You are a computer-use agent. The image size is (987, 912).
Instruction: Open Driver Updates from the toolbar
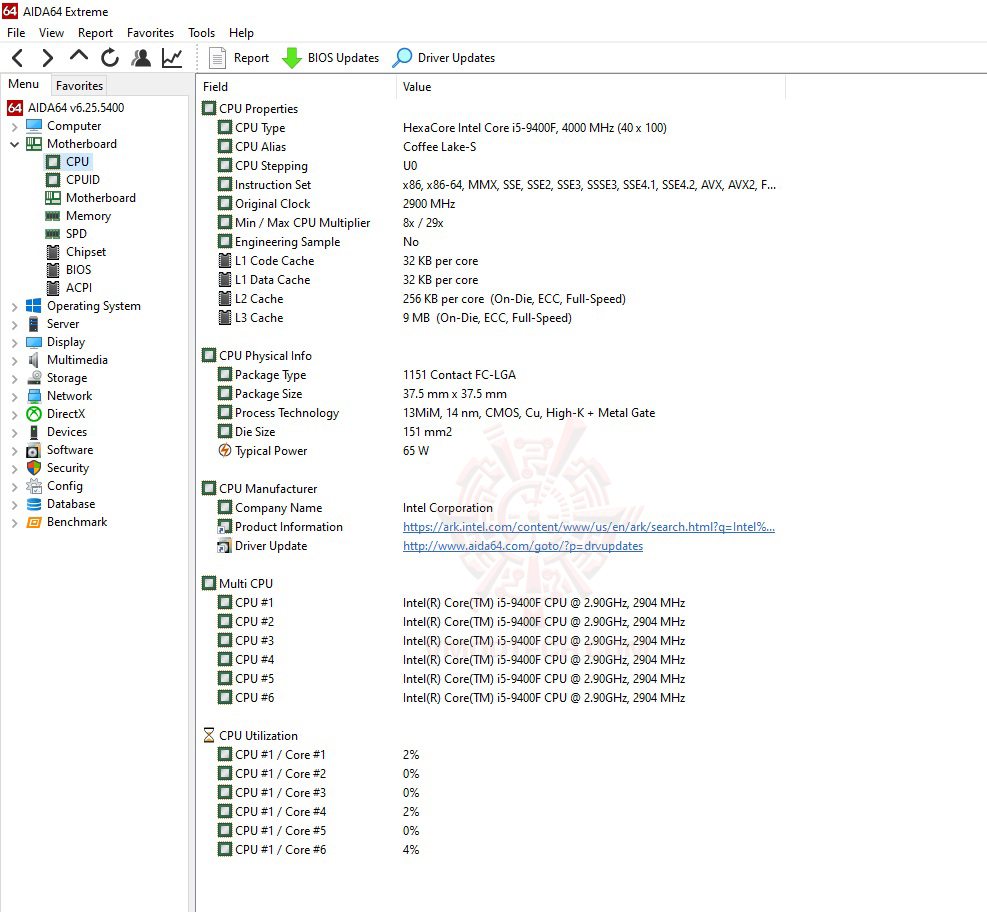tap(443, 58)
